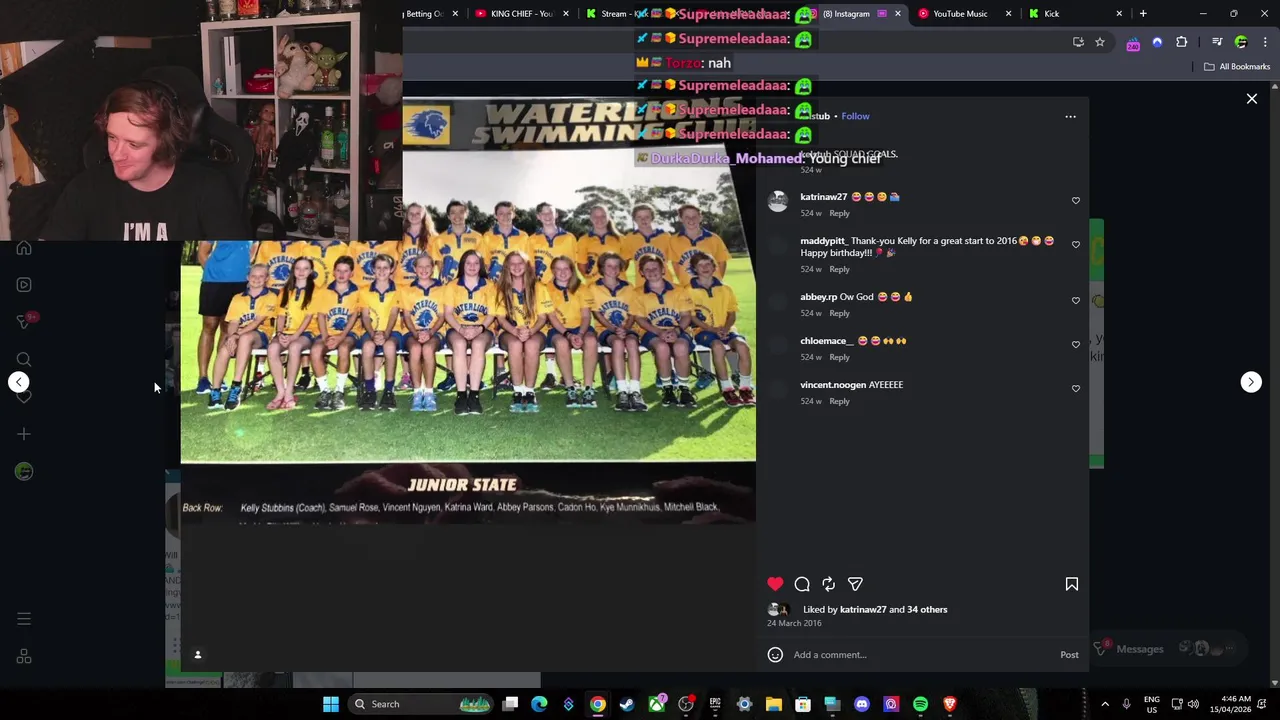The height and width of the screenshot is (720, 1280).
Task: Close the Kick tab
Action: coord(1119,14)
